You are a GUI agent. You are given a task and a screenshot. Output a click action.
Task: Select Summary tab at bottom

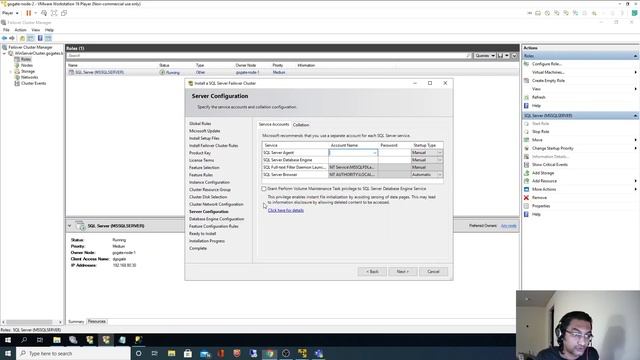(76, 322)
